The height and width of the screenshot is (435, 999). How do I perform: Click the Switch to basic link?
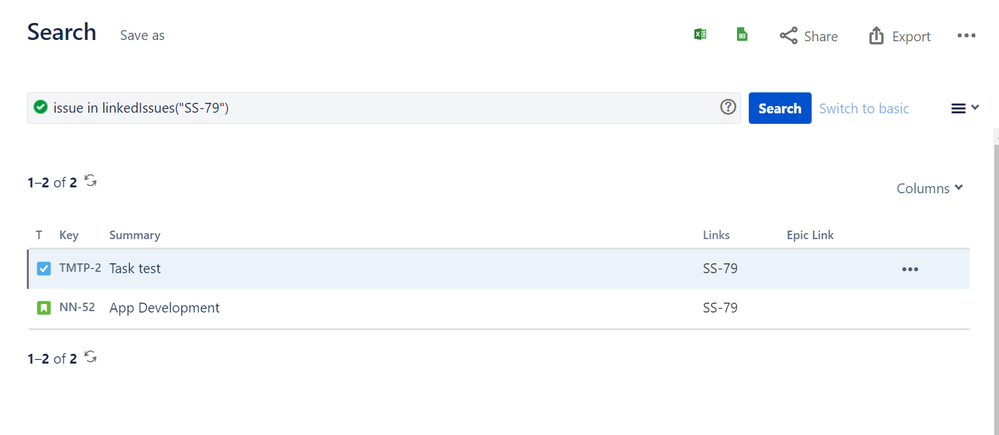coord(864,108)
